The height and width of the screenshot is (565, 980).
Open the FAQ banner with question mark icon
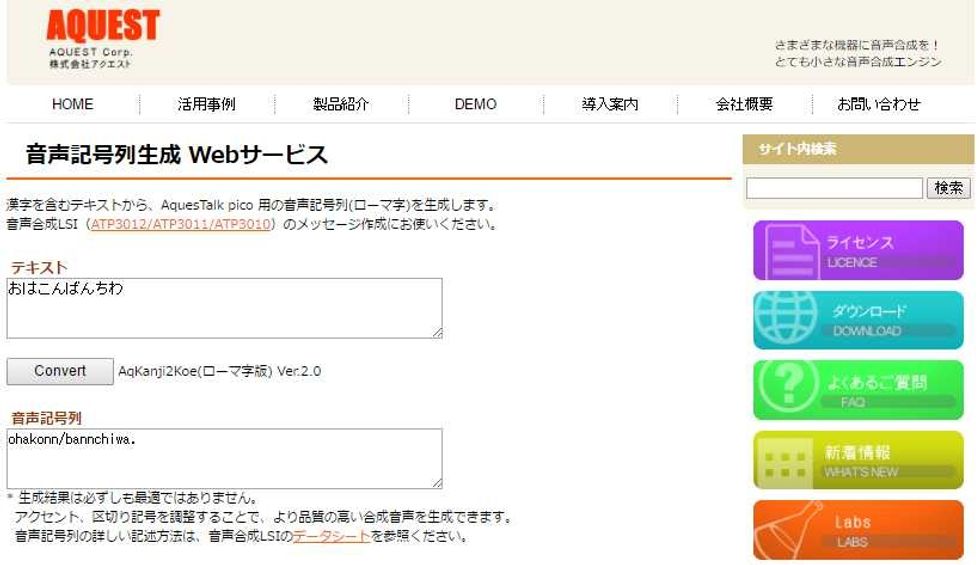[x=858, y=390]
